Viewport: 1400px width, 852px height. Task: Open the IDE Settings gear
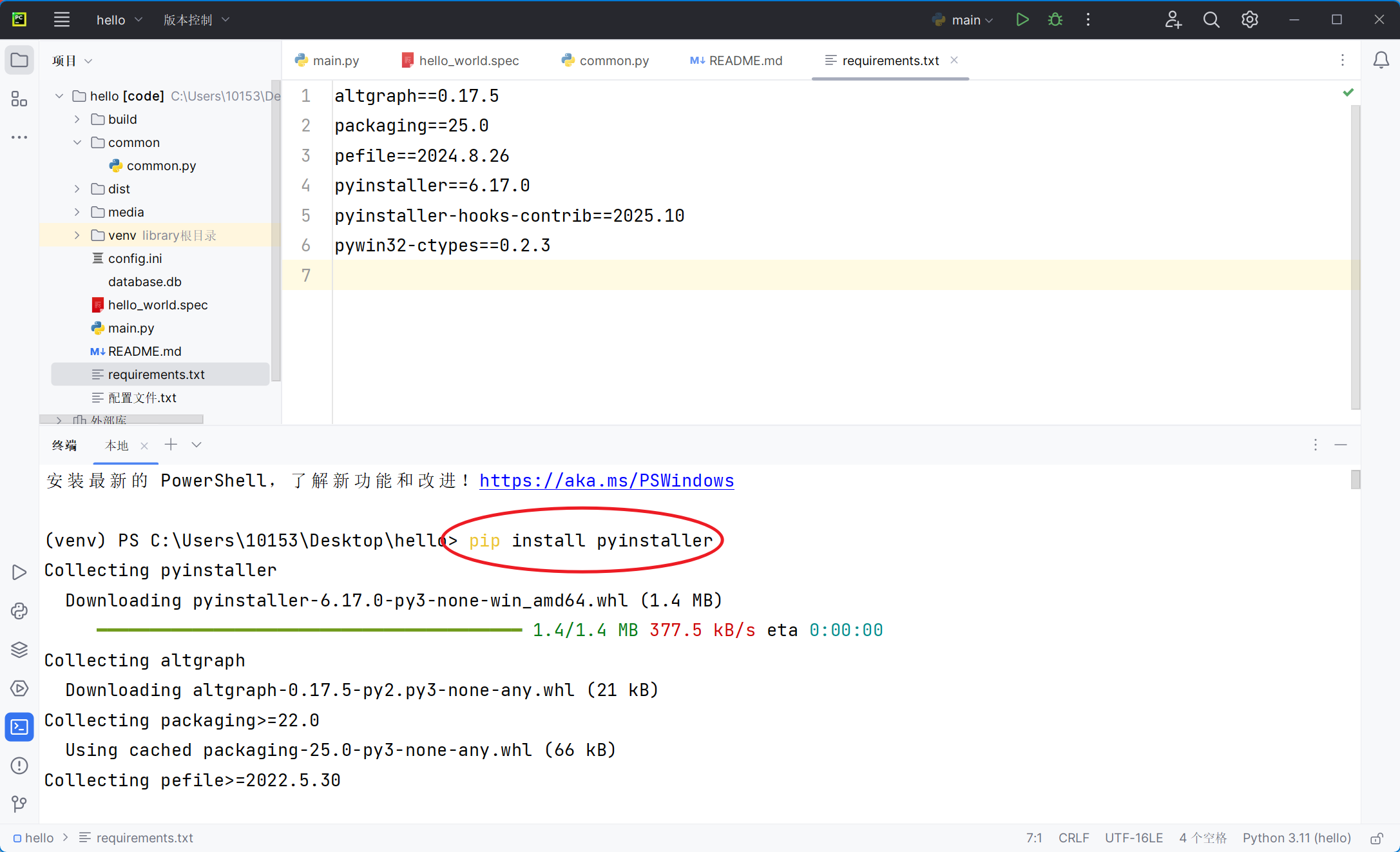coord(1249,19)
